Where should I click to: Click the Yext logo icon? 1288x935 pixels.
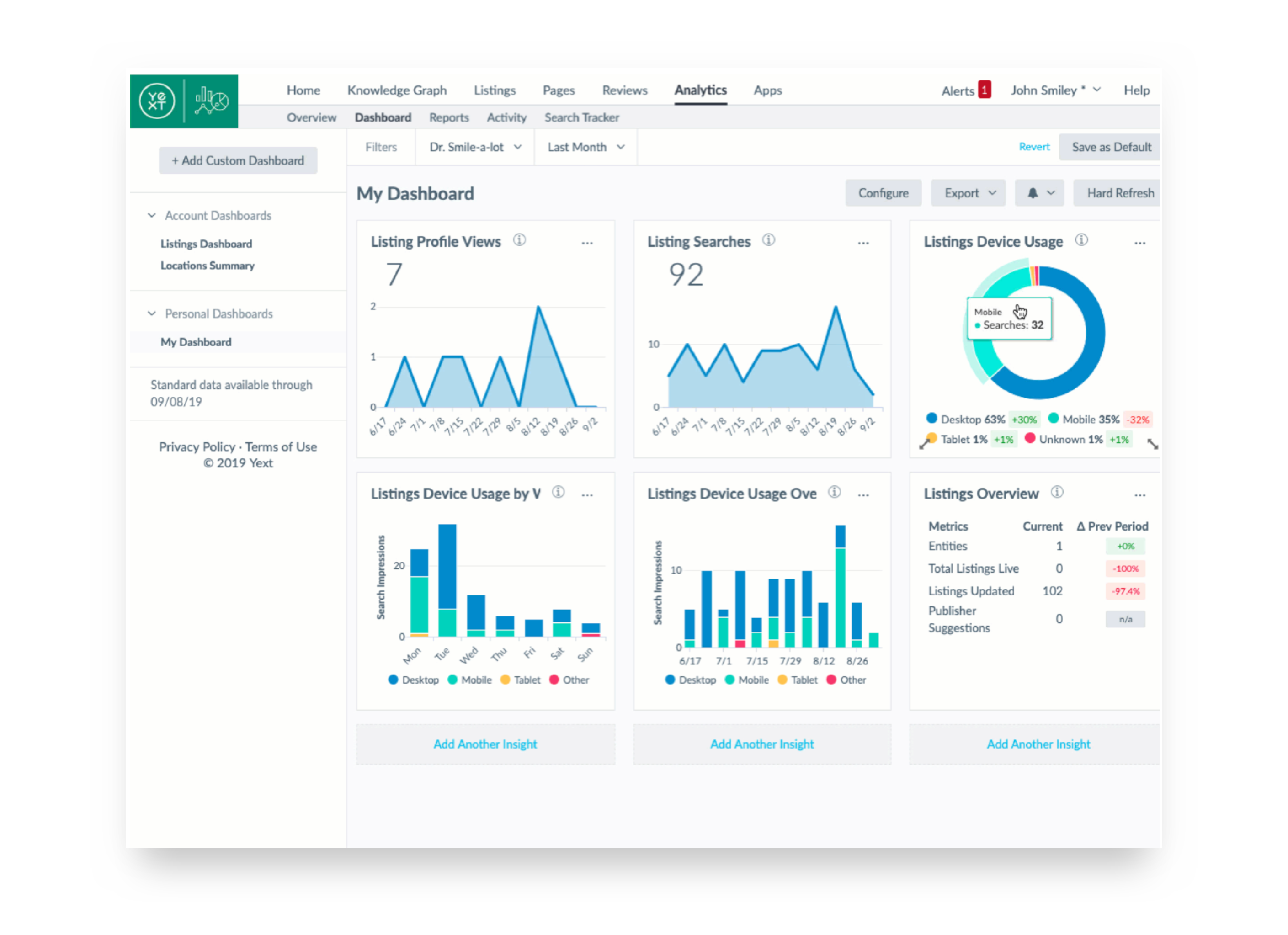coord(157,101)
